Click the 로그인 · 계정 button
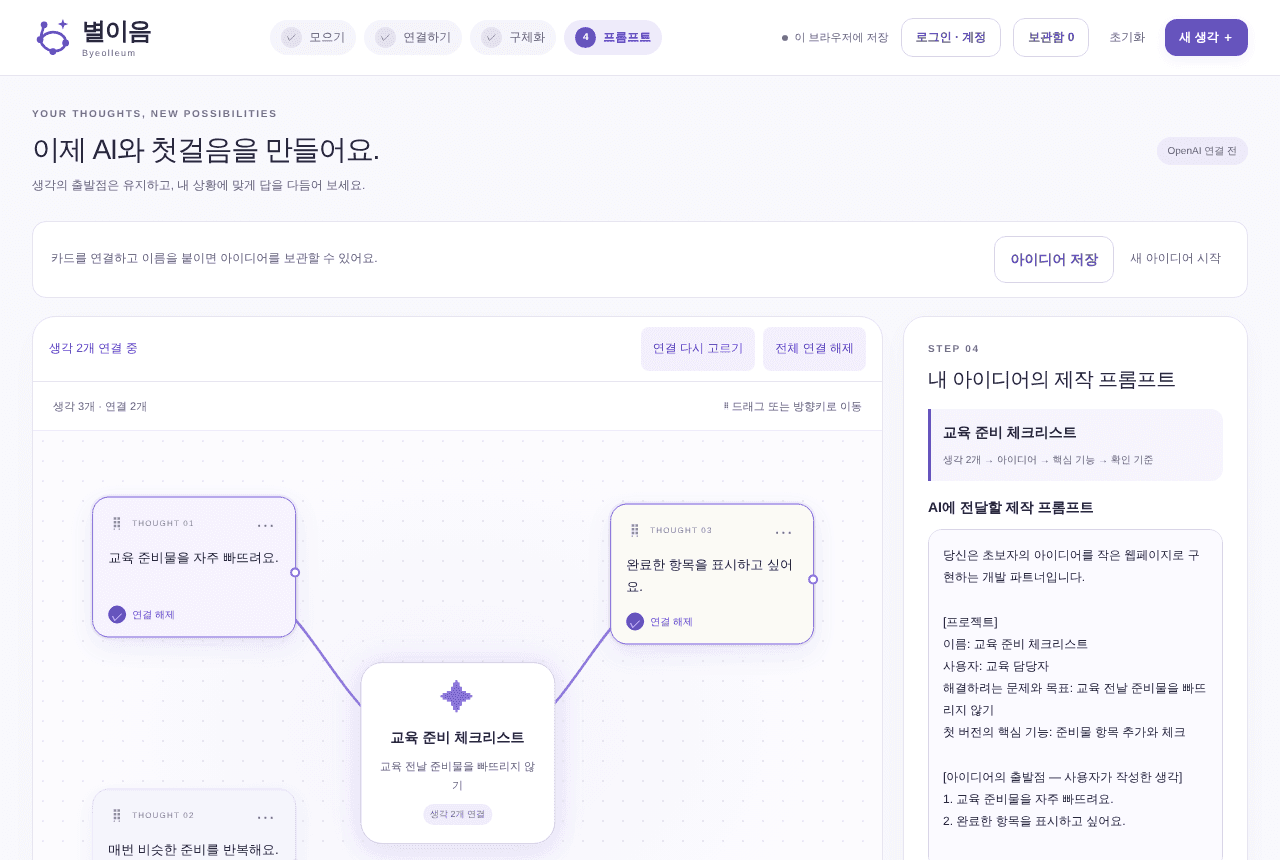 951,37
